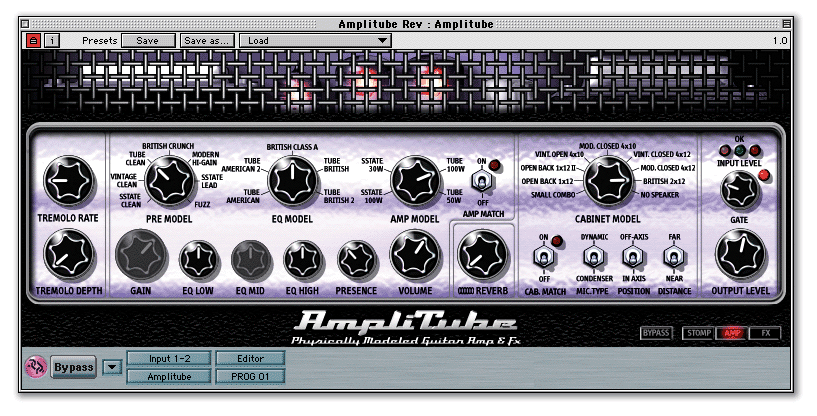
Task: Select British Class A EQ model label
Action: (292, 147)
